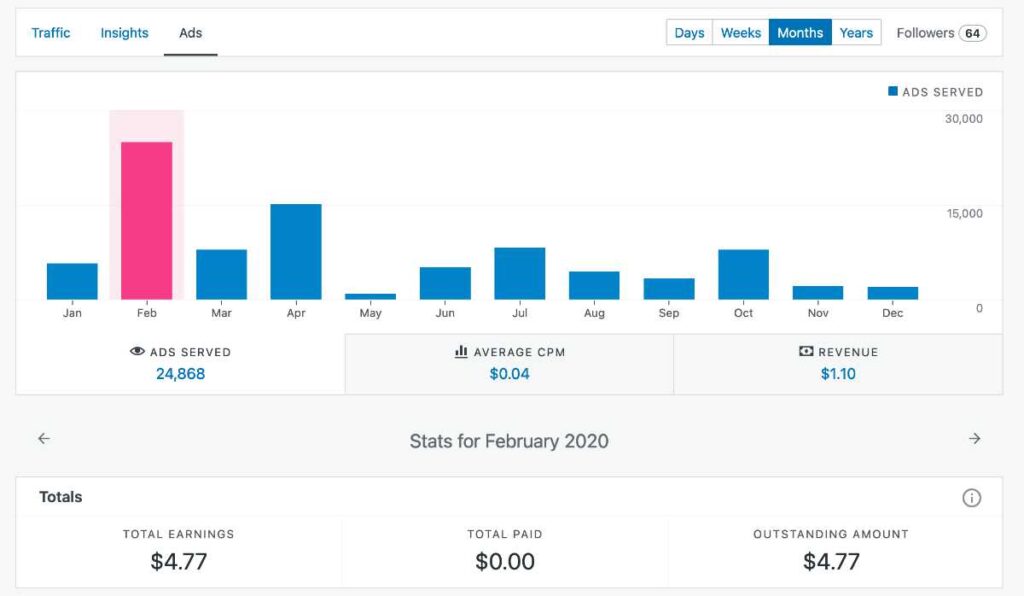Select the Months view button
This screenshot has width=1024, height=596.
click(800, 33)
